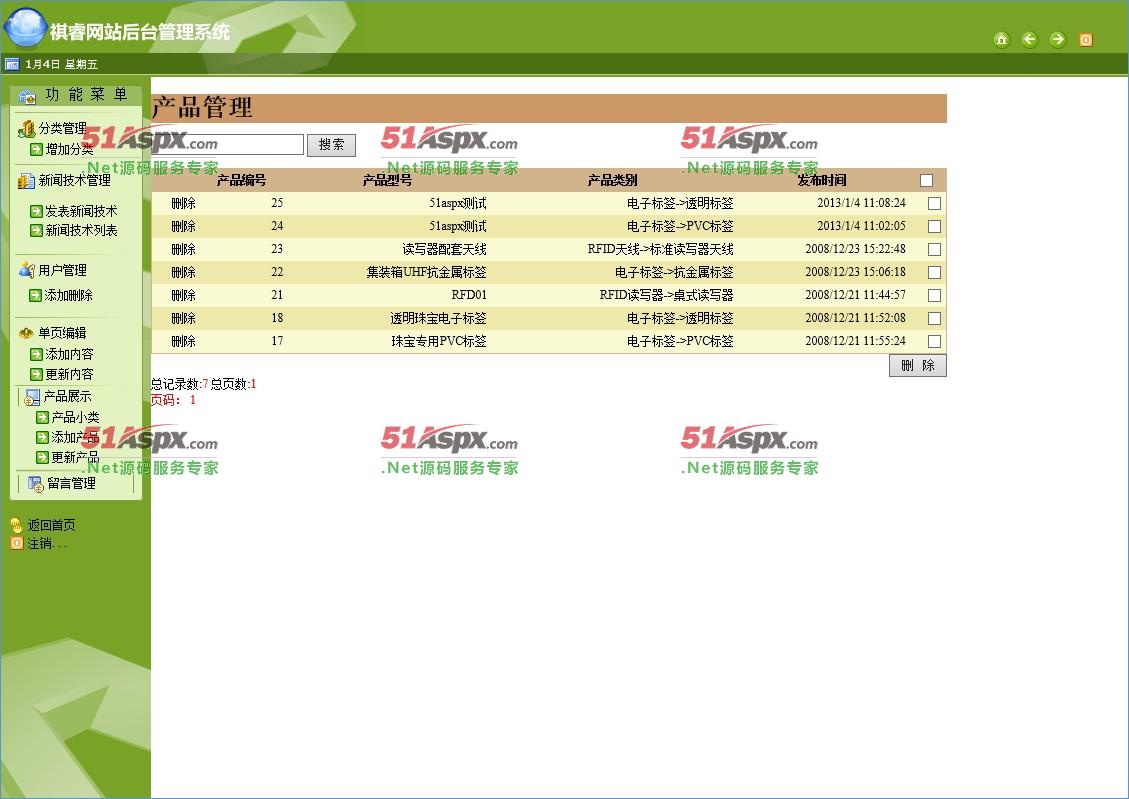This screenshot has height=799, width=1129.
Task: Click arrow icon beside 更新内容
Action: tap(36, 374)
